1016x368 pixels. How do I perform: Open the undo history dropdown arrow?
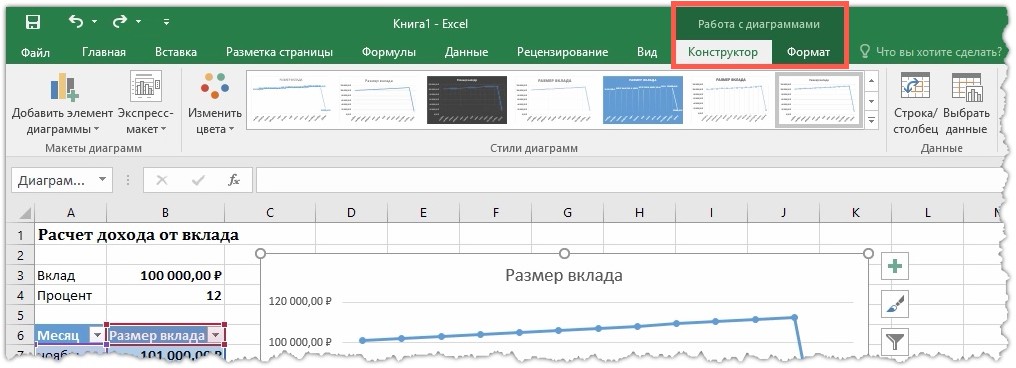pyautogui.click(x=95, y=23)
